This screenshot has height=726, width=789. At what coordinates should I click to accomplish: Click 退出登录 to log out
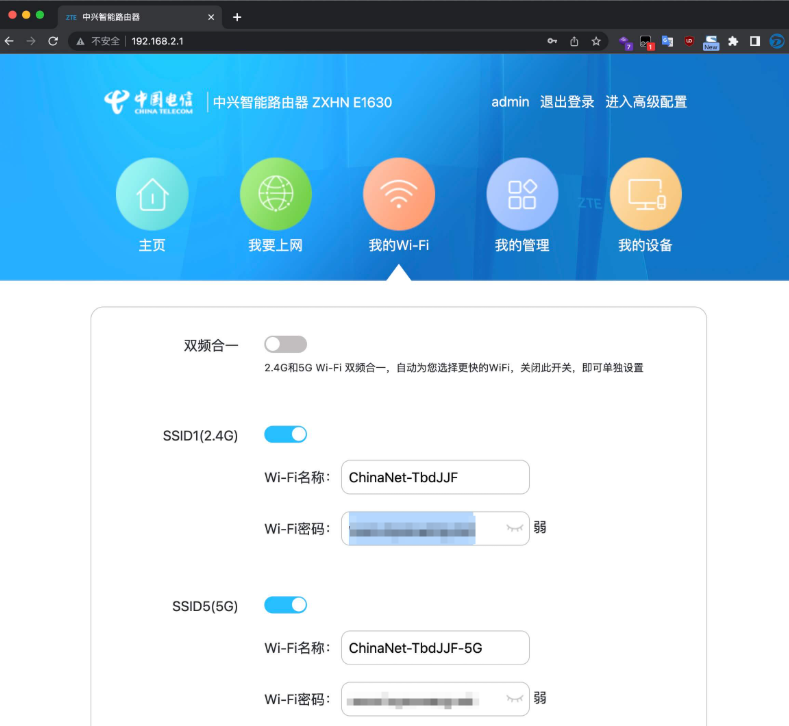pyautogui.click(x=567, y=102)
